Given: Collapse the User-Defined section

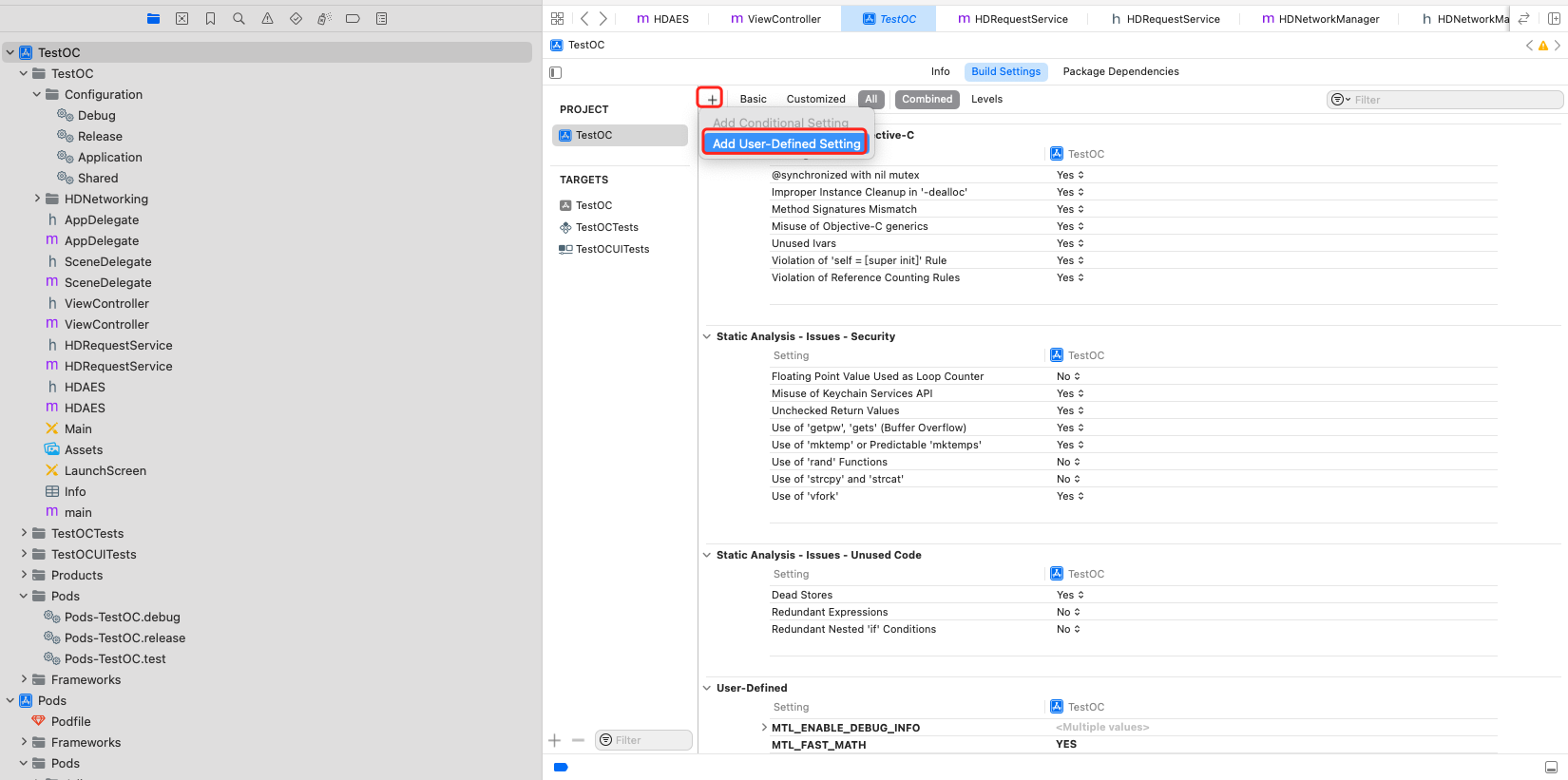Looking at the screenshot, I should click(707, 688).
